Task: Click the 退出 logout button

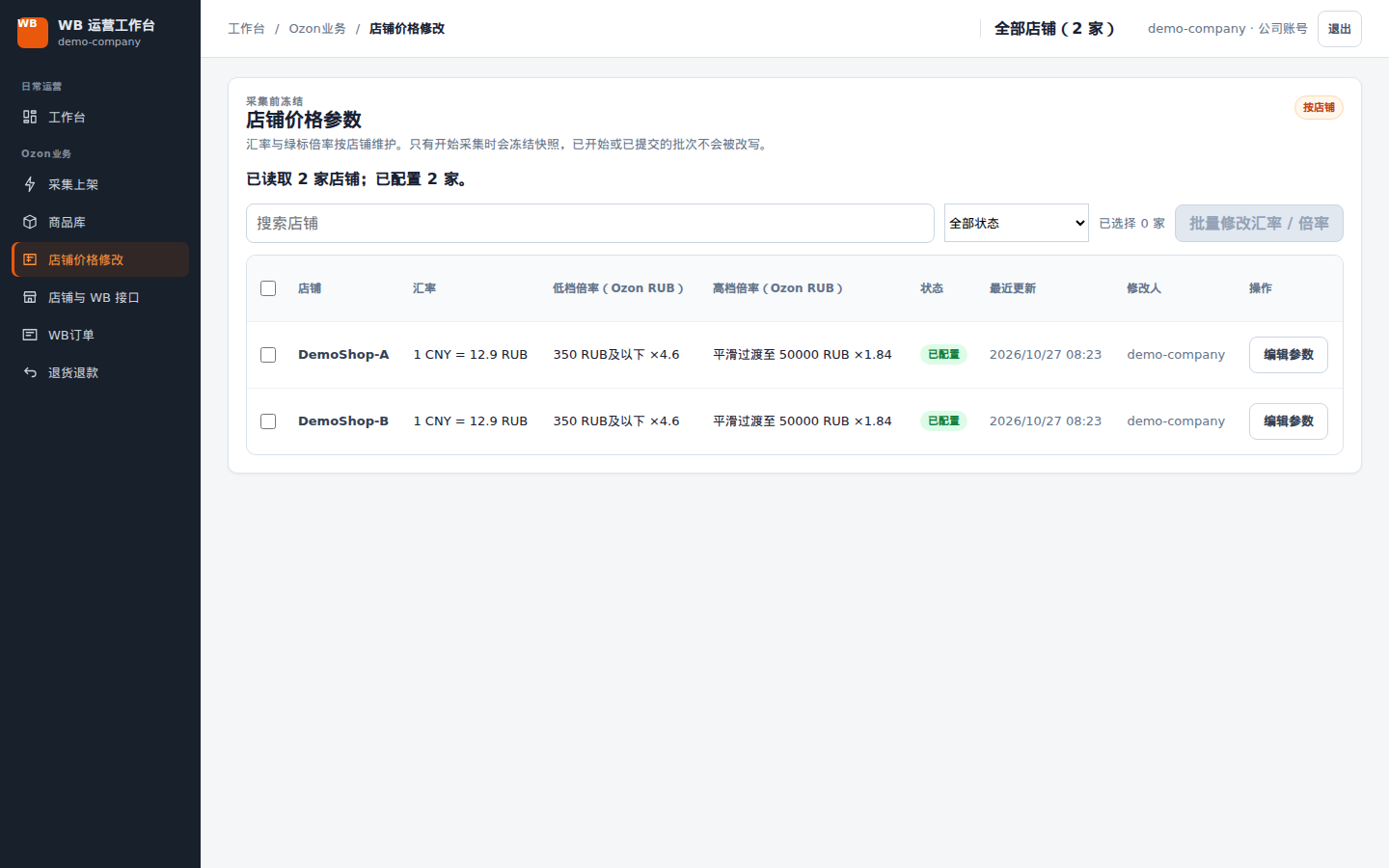Action: pos(1340,29)
